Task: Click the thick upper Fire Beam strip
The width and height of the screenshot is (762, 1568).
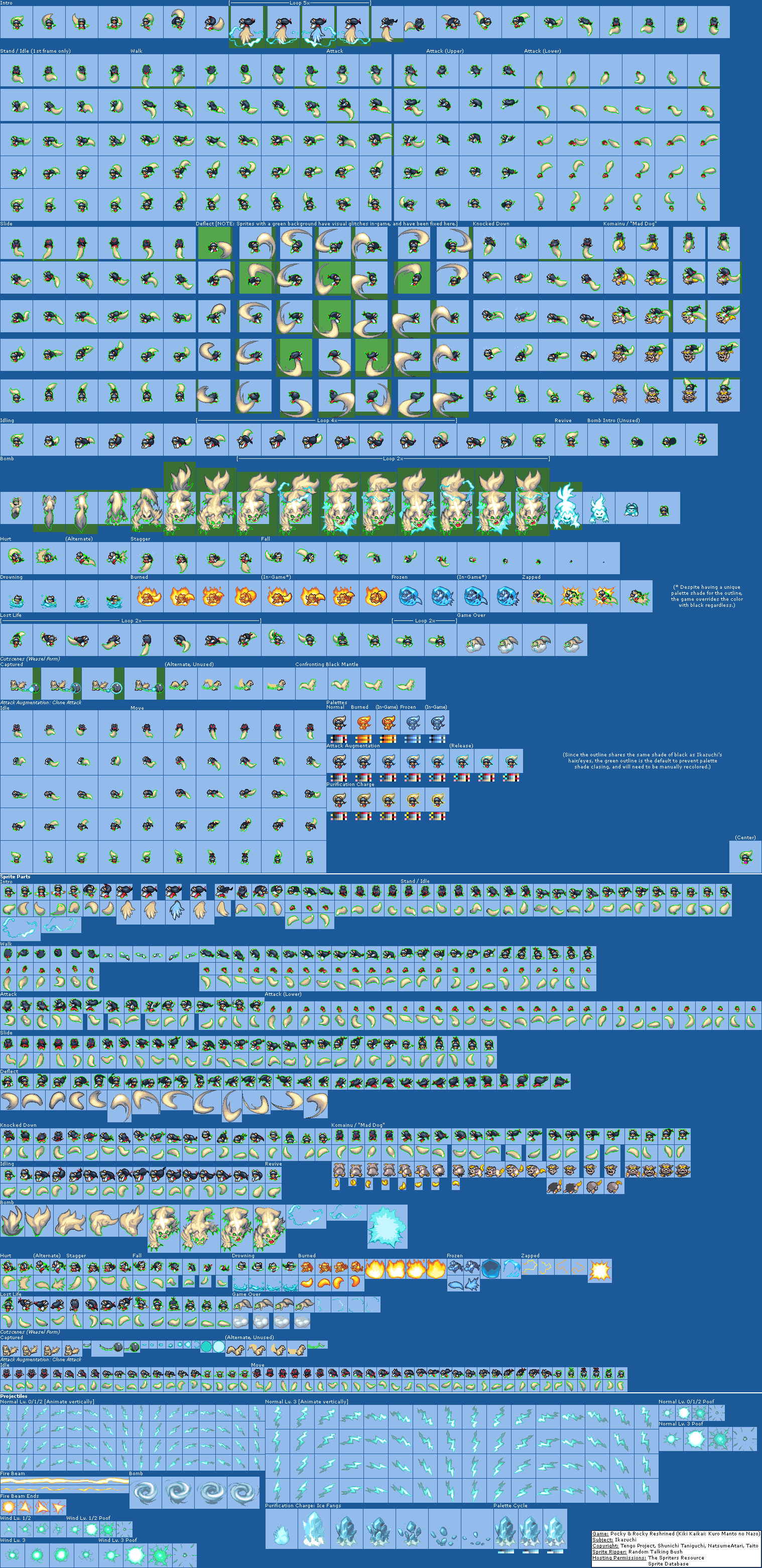Action: pyautogui.click(x=65, y=1480)
